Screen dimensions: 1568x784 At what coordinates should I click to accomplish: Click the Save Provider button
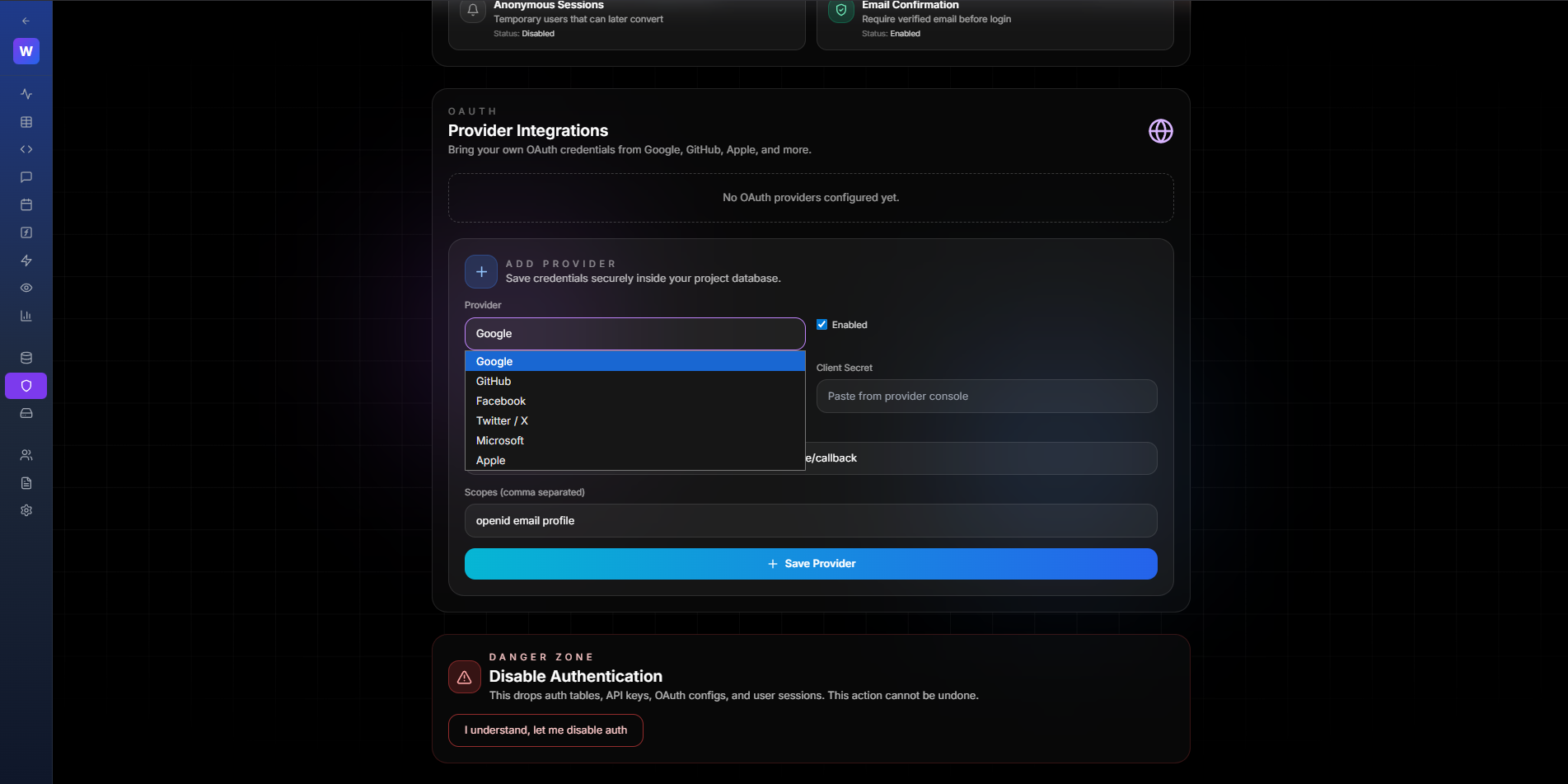(x=810, y=564)
